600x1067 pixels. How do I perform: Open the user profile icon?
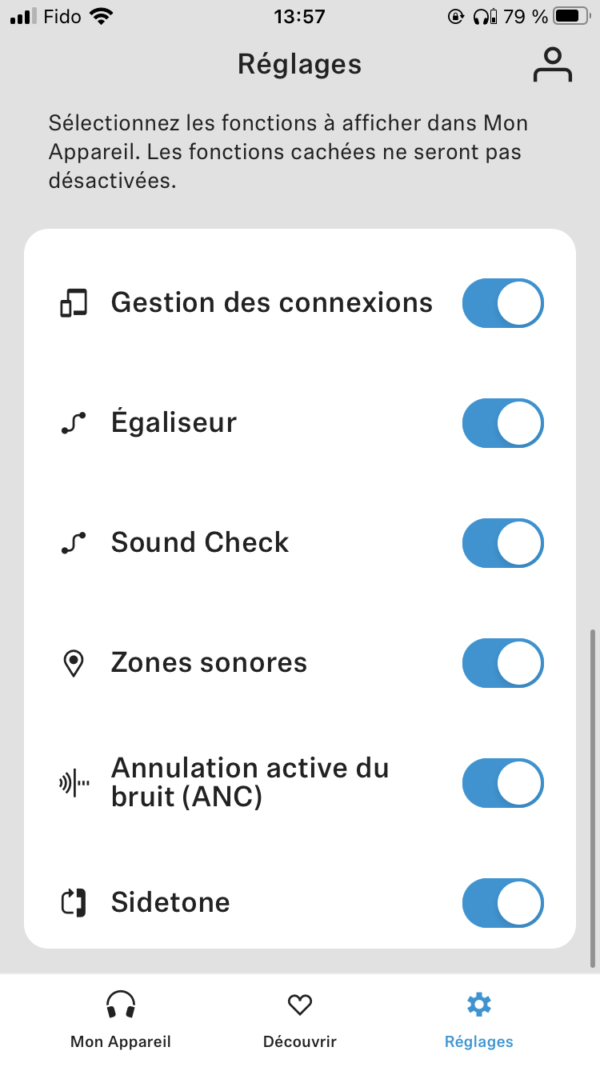[552, 64]
